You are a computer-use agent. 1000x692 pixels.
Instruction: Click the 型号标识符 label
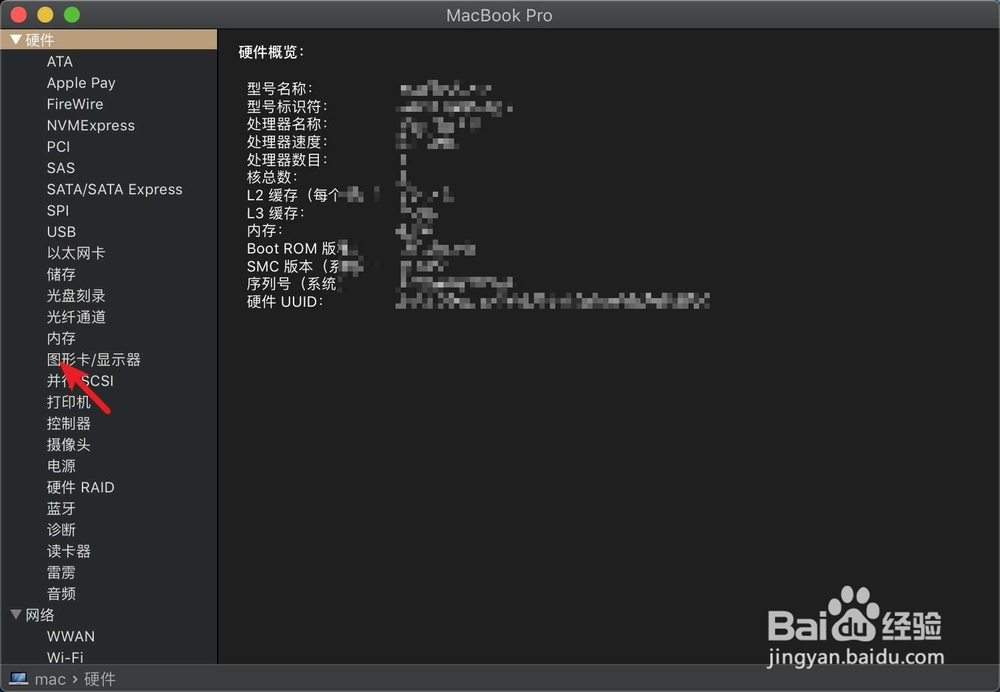tap(287, 106)
